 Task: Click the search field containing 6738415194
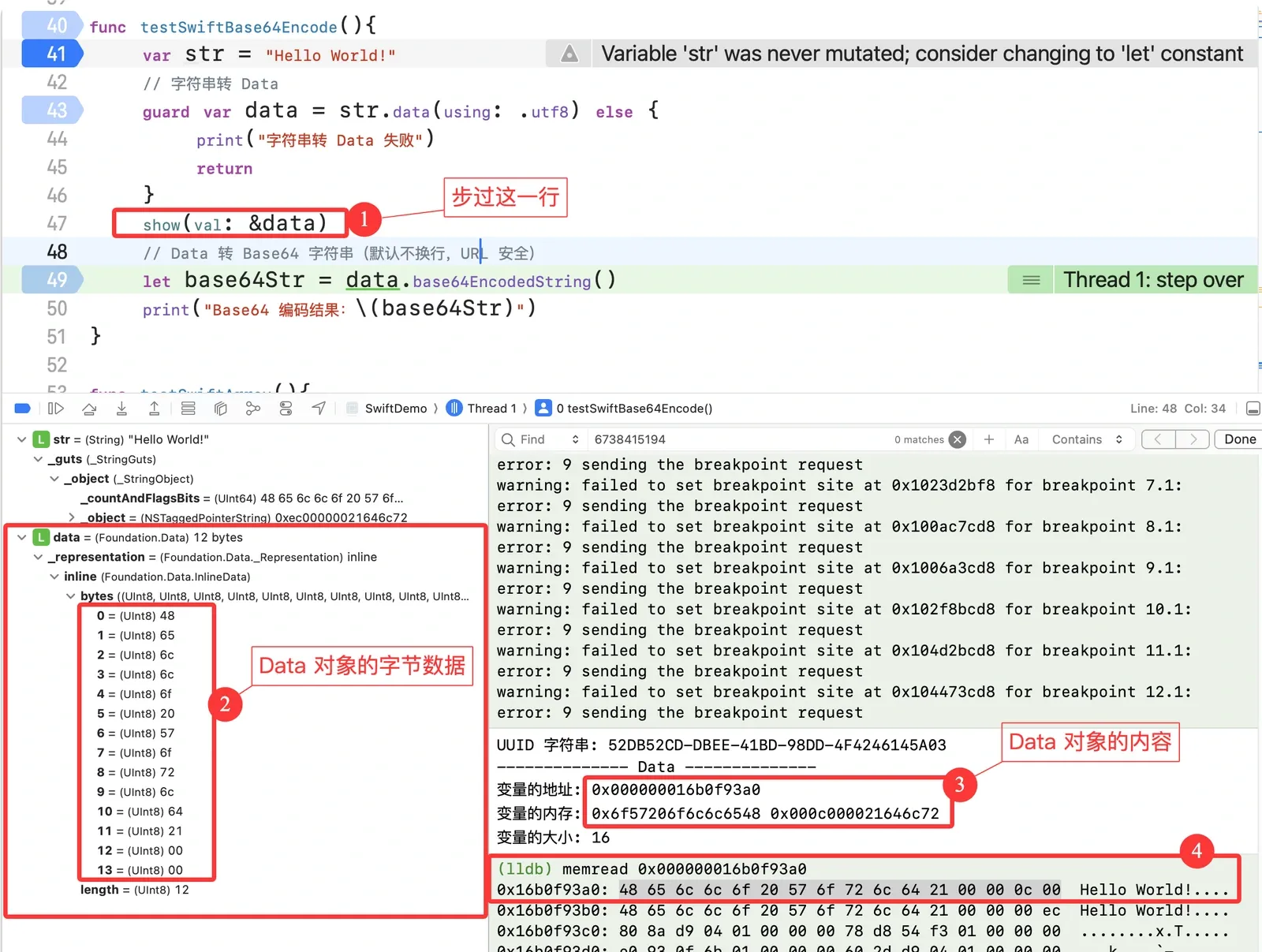click(x=740, y=439)
